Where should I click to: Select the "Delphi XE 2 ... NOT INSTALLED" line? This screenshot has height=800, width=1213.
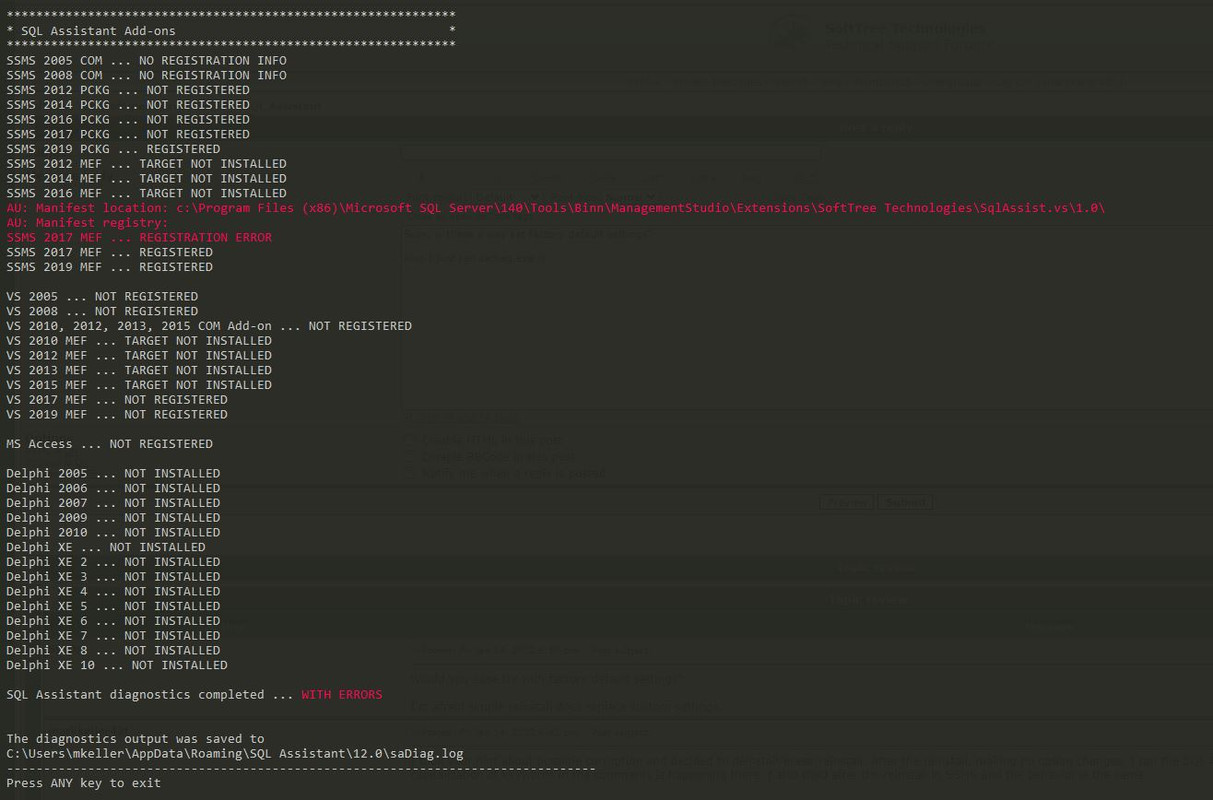click(113, 562)
